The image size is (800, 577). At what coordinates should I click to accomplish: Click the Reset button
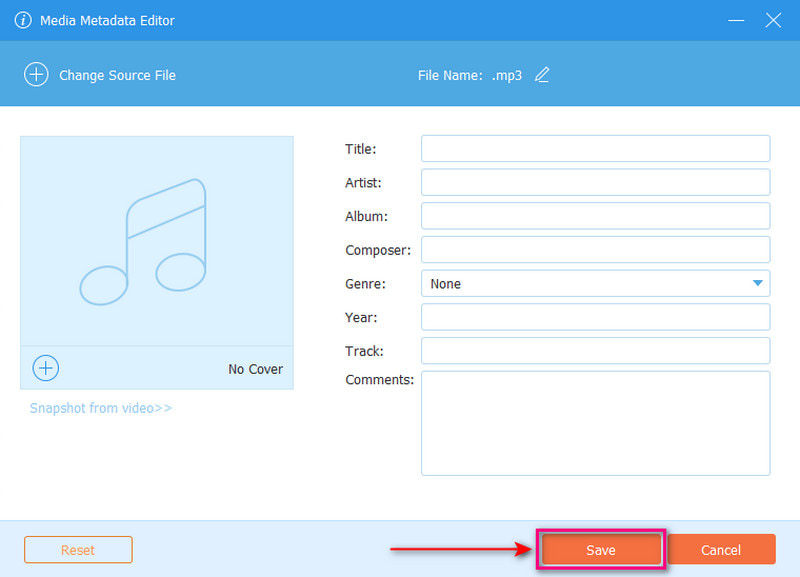[x=78, y=550]
